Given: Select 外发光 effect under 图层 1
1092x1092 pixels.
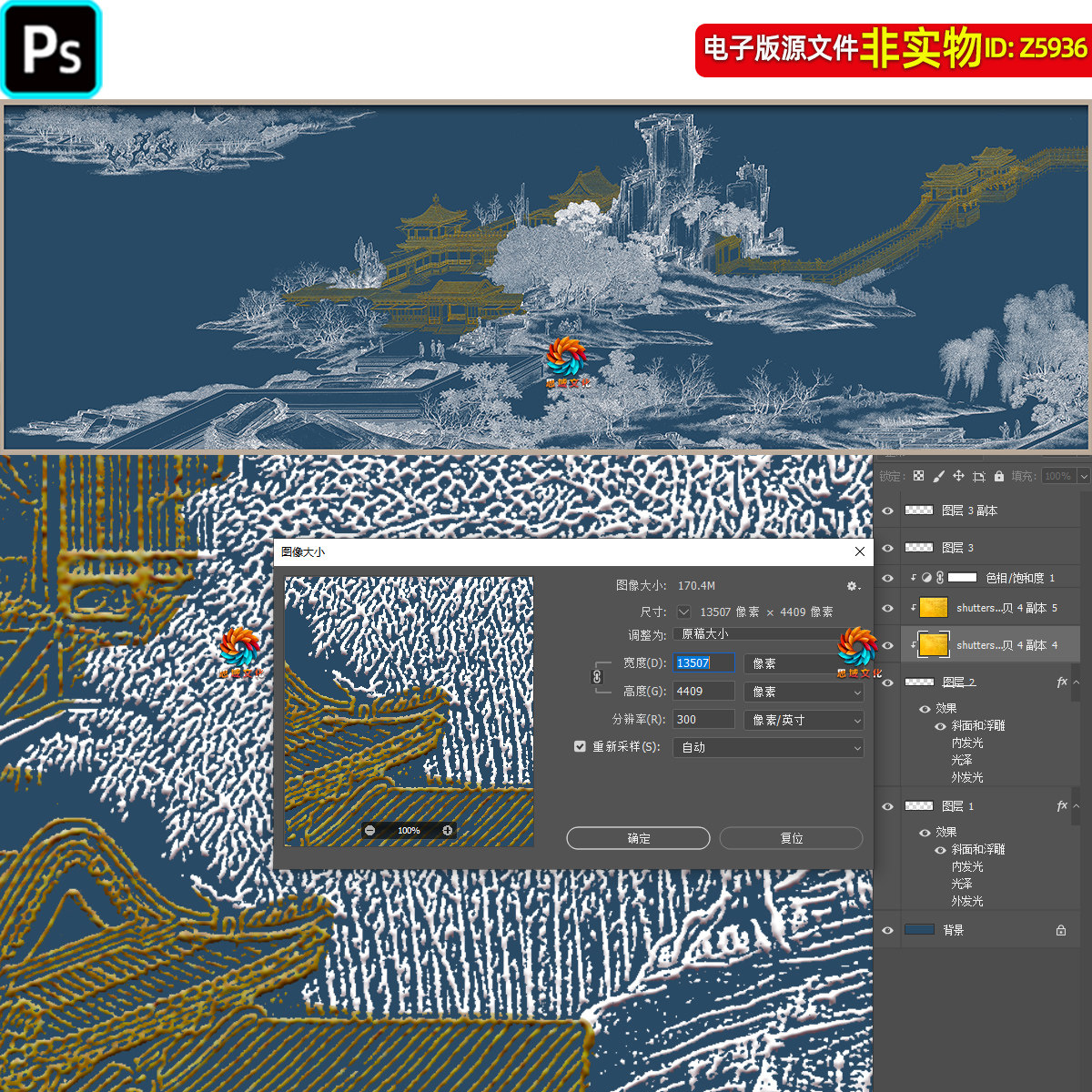Looking at the screenshot, I should point(967,902).
